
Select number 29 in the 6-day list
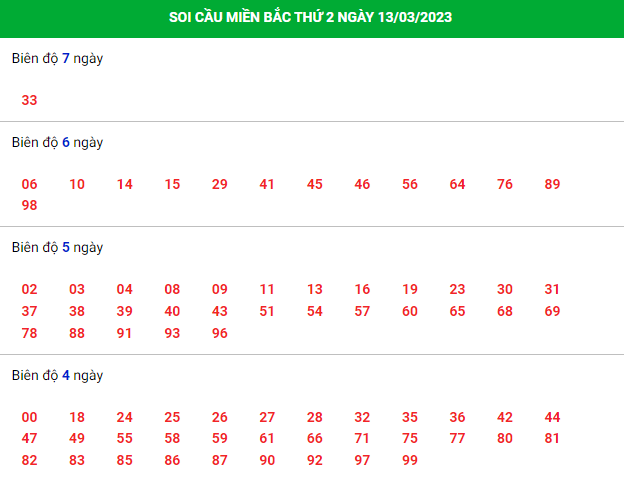pyautogui.click(x=220, y=184)
